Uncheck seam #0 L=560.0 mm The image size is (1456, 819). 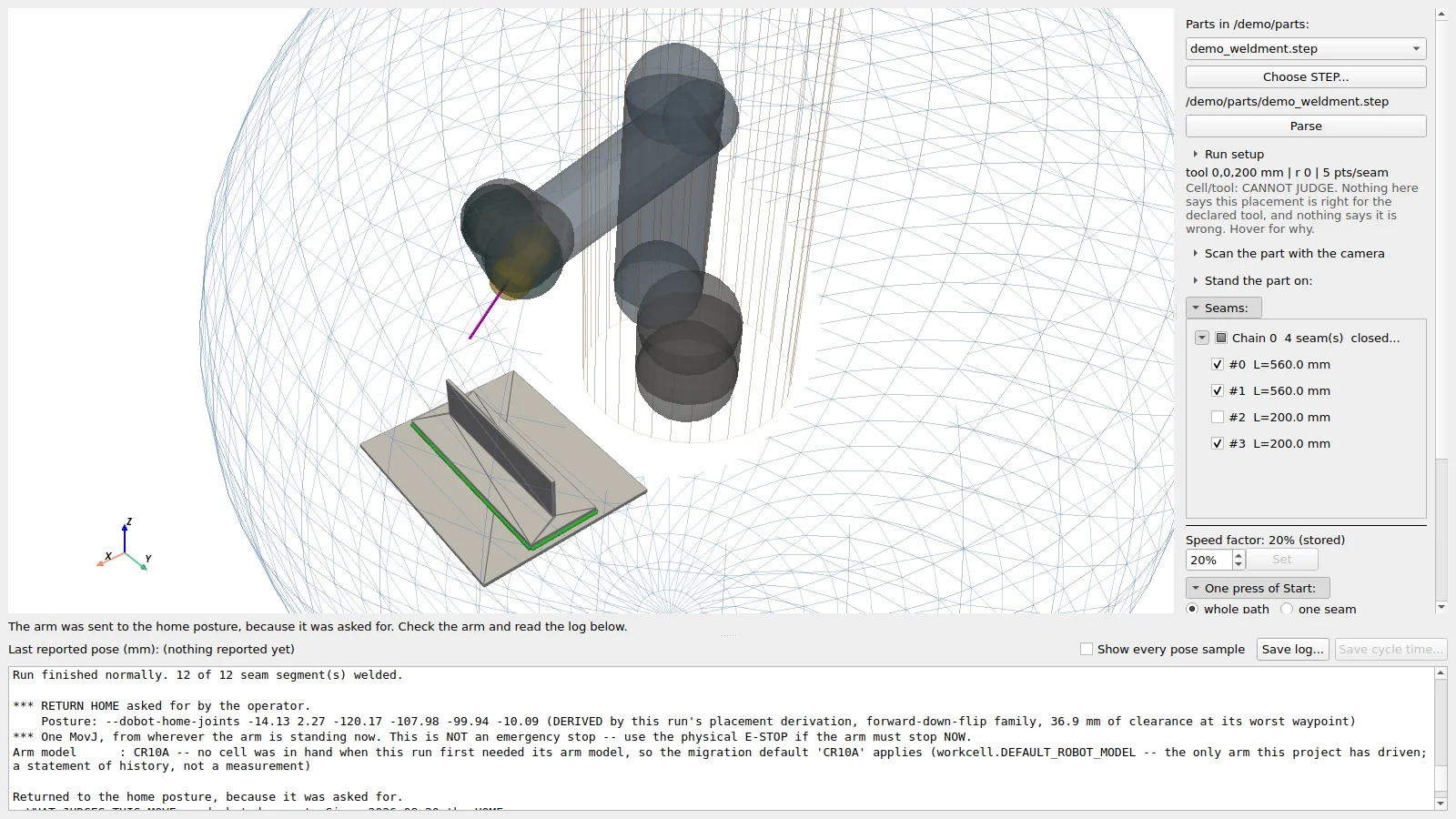point(1218,364)
